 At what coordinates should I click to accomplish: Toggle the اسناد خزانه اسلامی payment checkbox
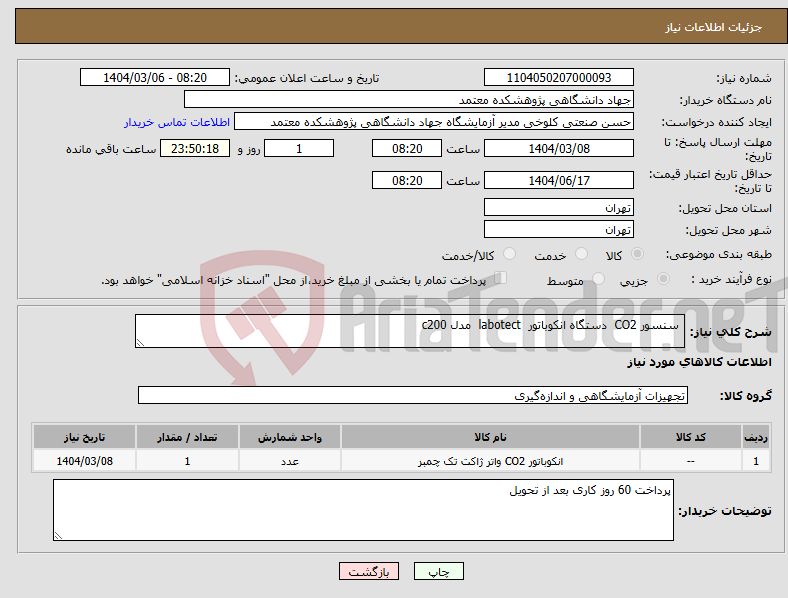point(501,277)
